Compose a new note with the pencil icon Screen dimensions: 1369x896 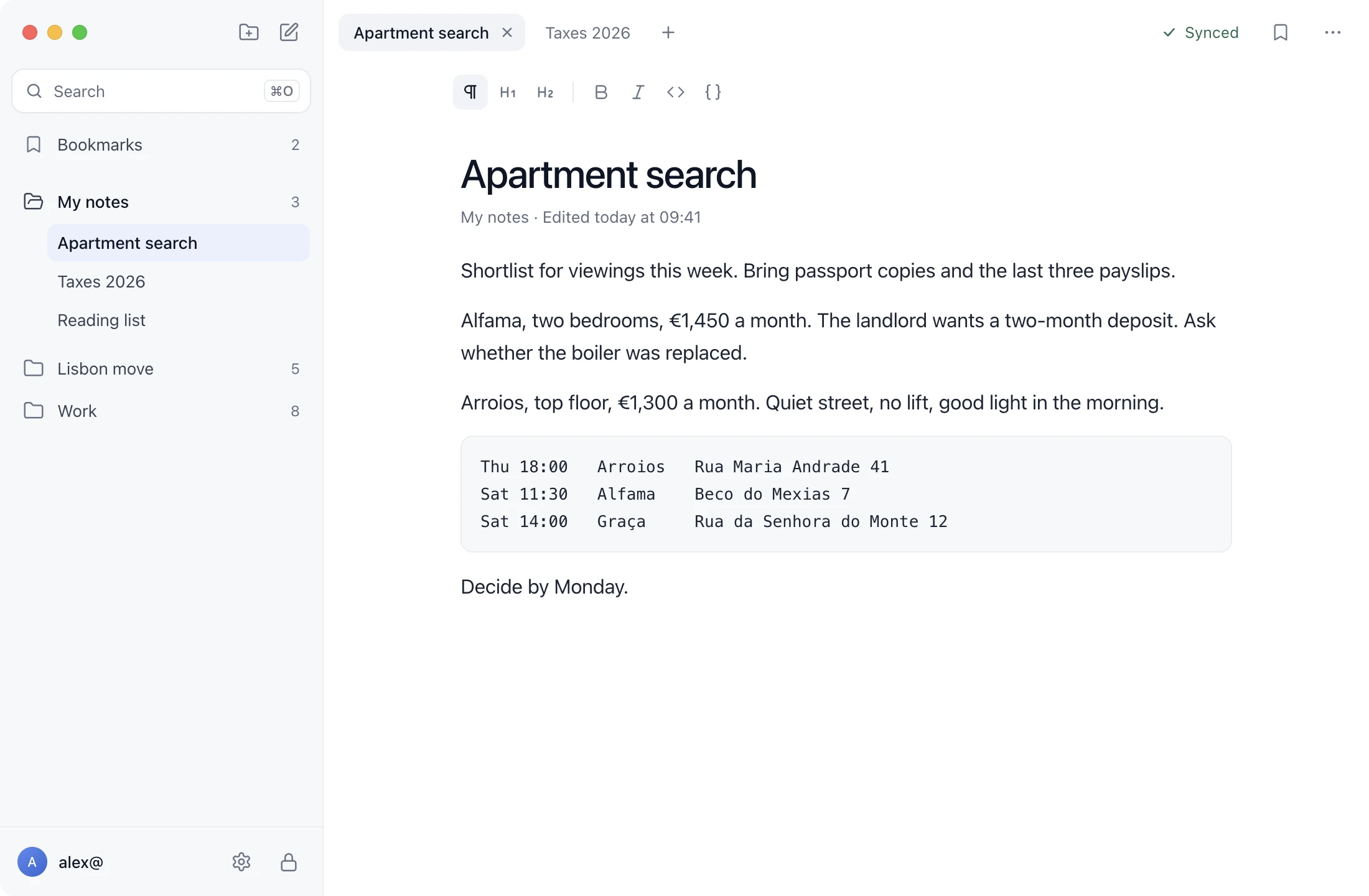[x=289, y=32]
